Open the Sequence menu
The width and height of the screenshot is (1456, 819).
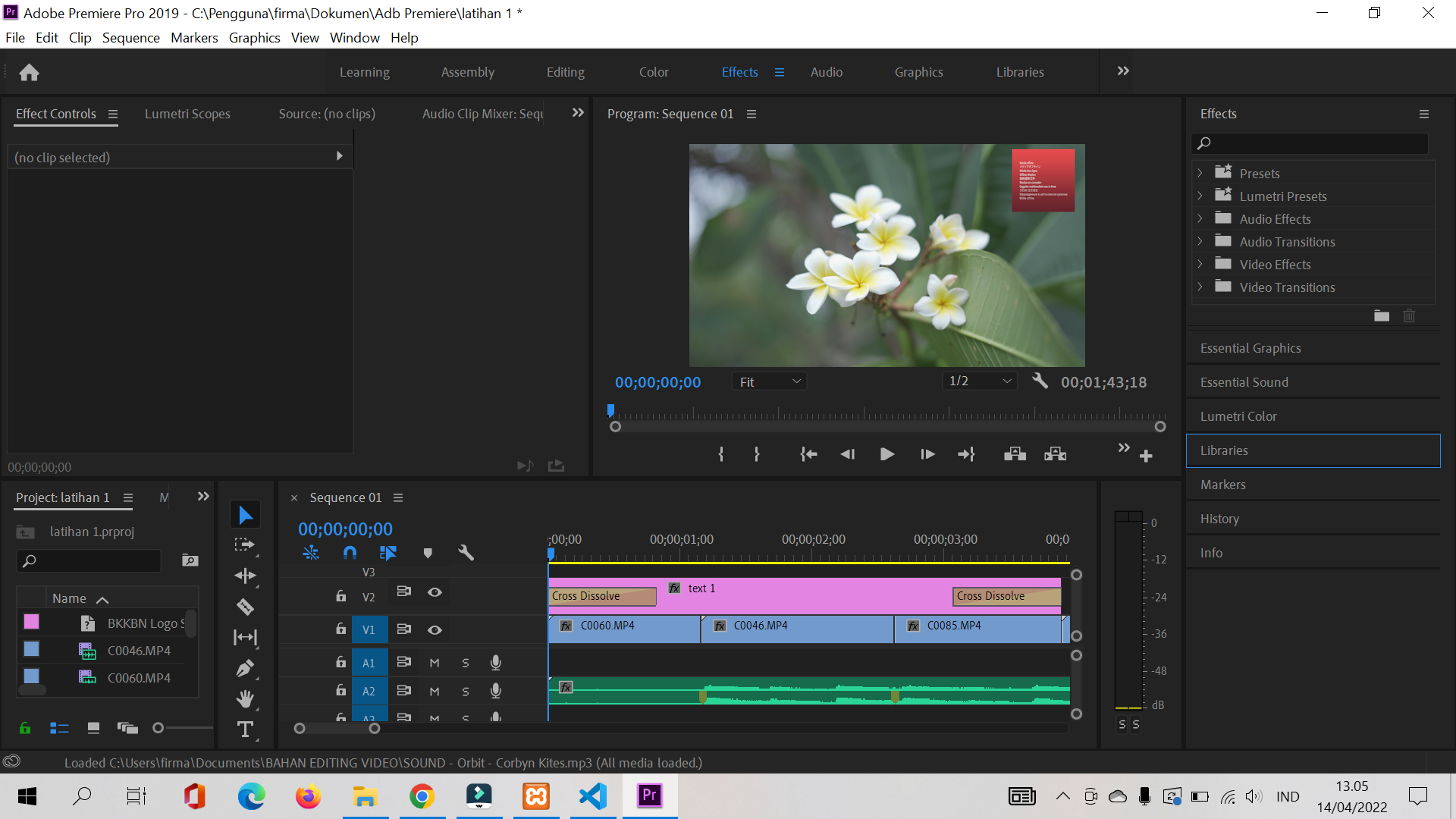click(x=130, y=38)
